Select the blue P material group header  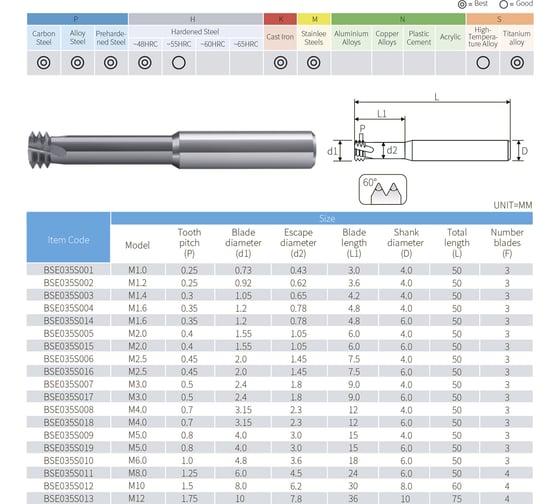tap(78, 19)
